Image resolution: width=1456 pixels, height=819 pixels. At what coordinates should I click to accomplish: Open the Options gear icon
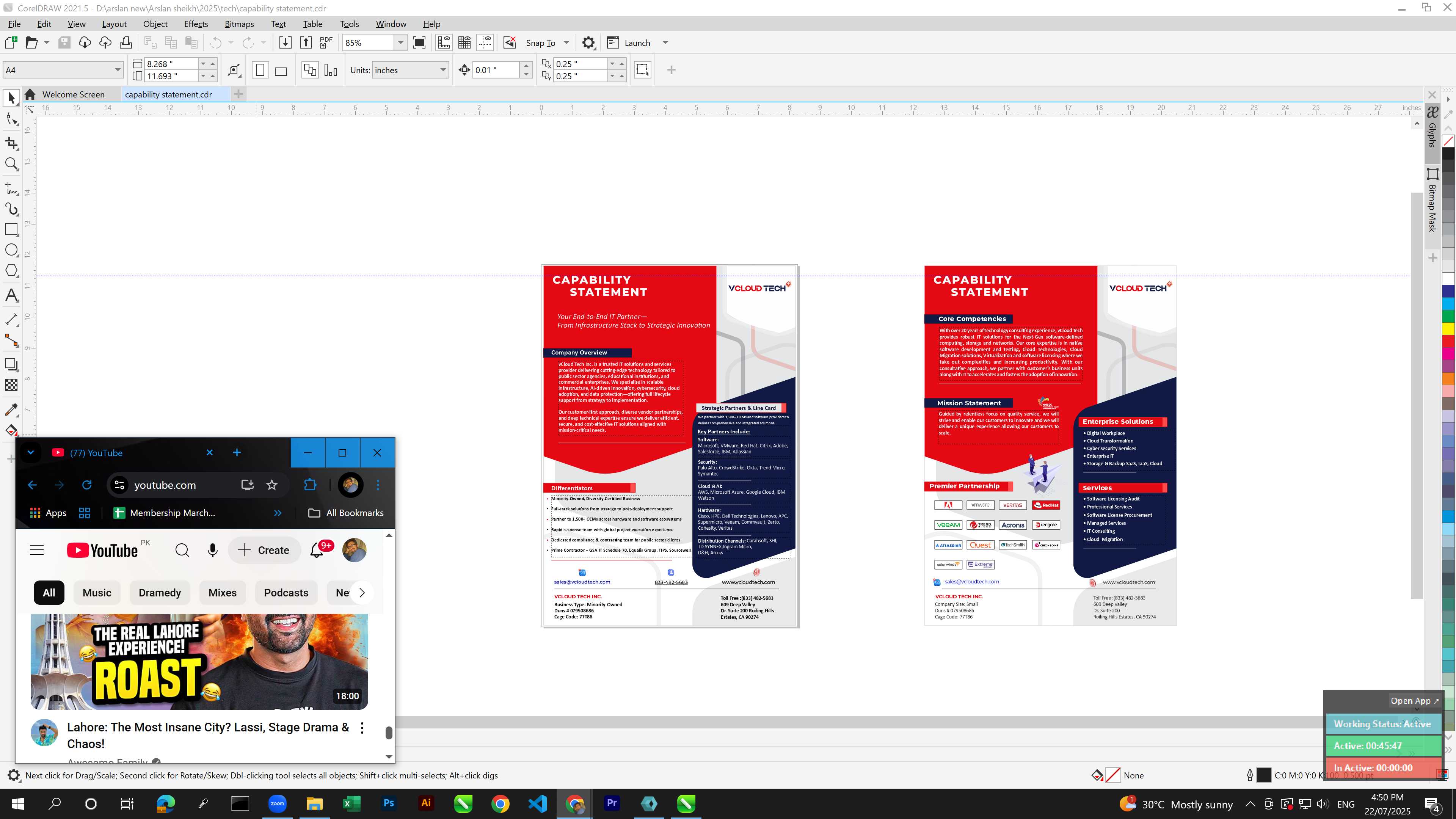[588, 42]
